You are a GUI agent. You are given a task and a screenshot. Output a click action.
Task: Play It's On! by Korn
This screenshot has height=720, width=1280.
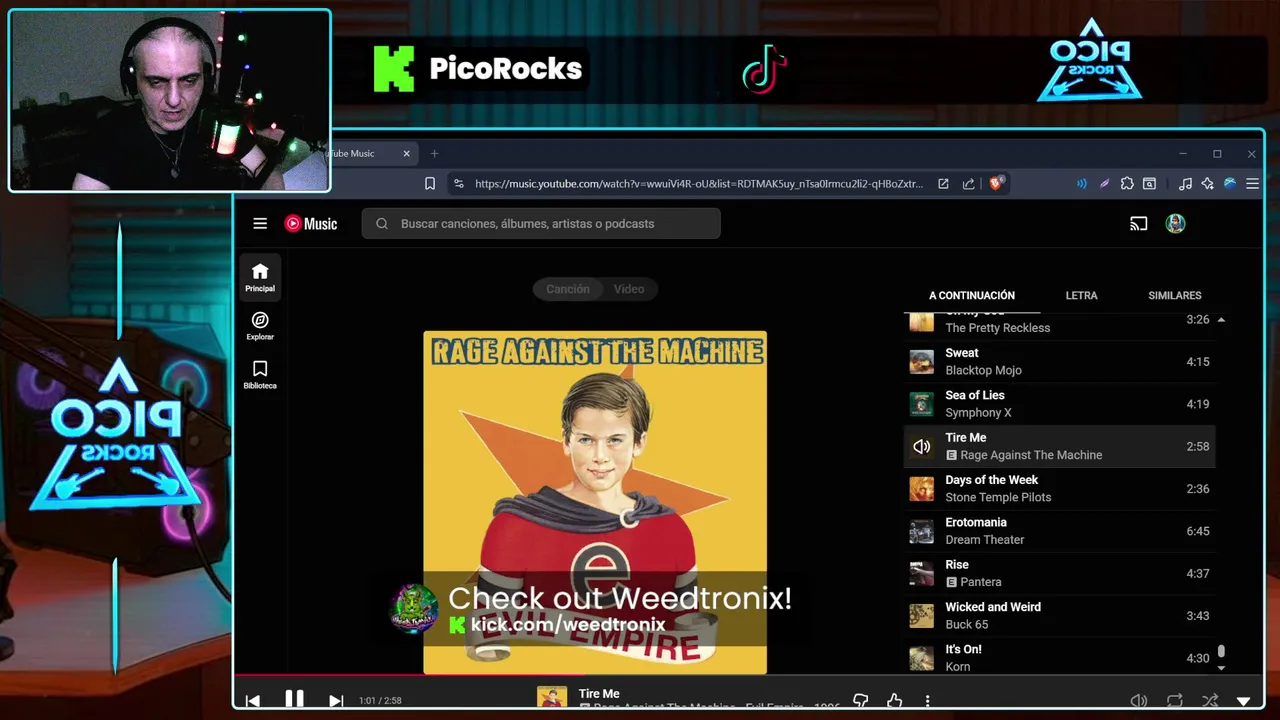tap(1060, 656)
